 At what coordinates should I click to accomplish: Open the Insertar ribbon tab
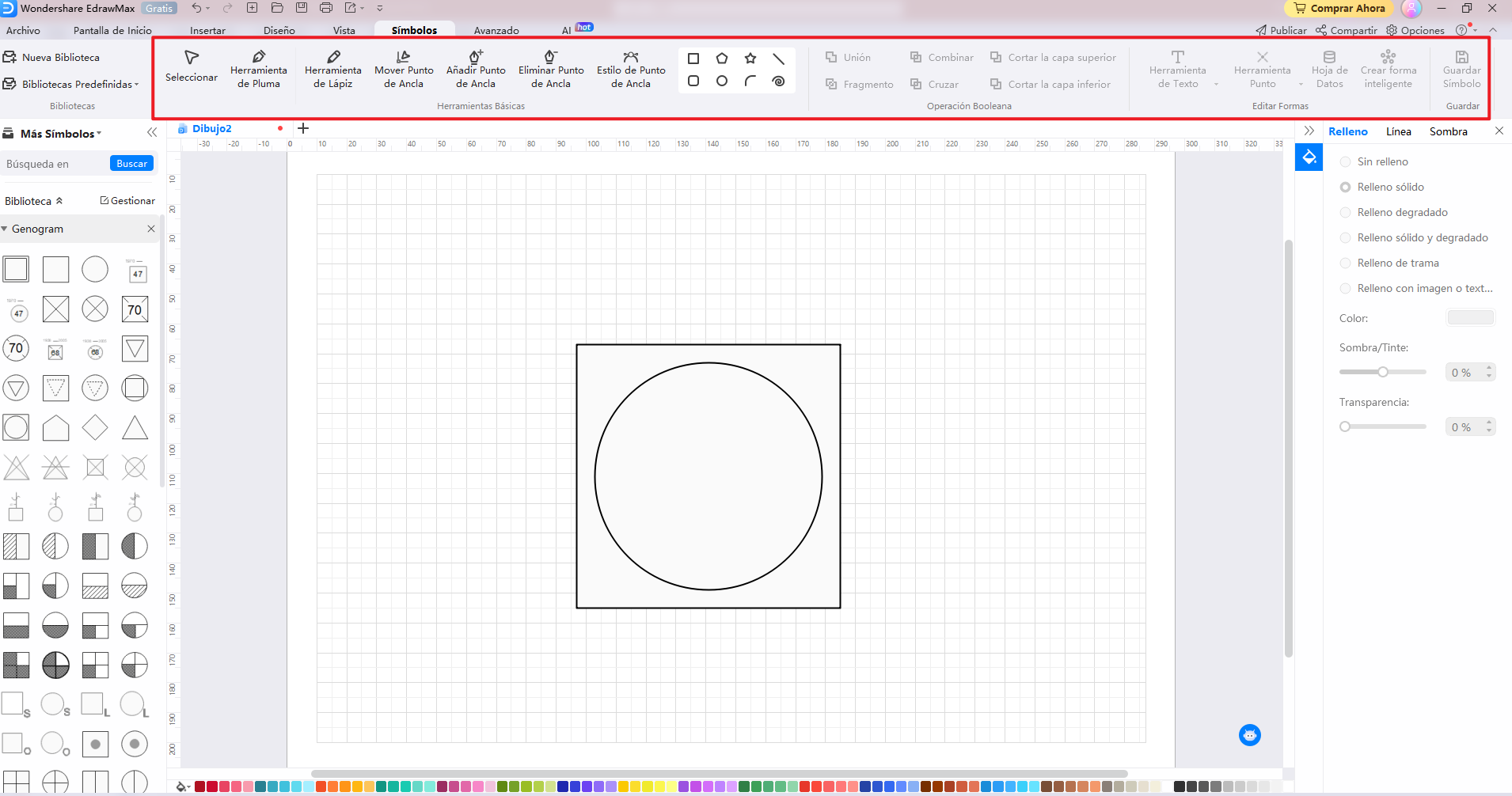tap(207, 30)
